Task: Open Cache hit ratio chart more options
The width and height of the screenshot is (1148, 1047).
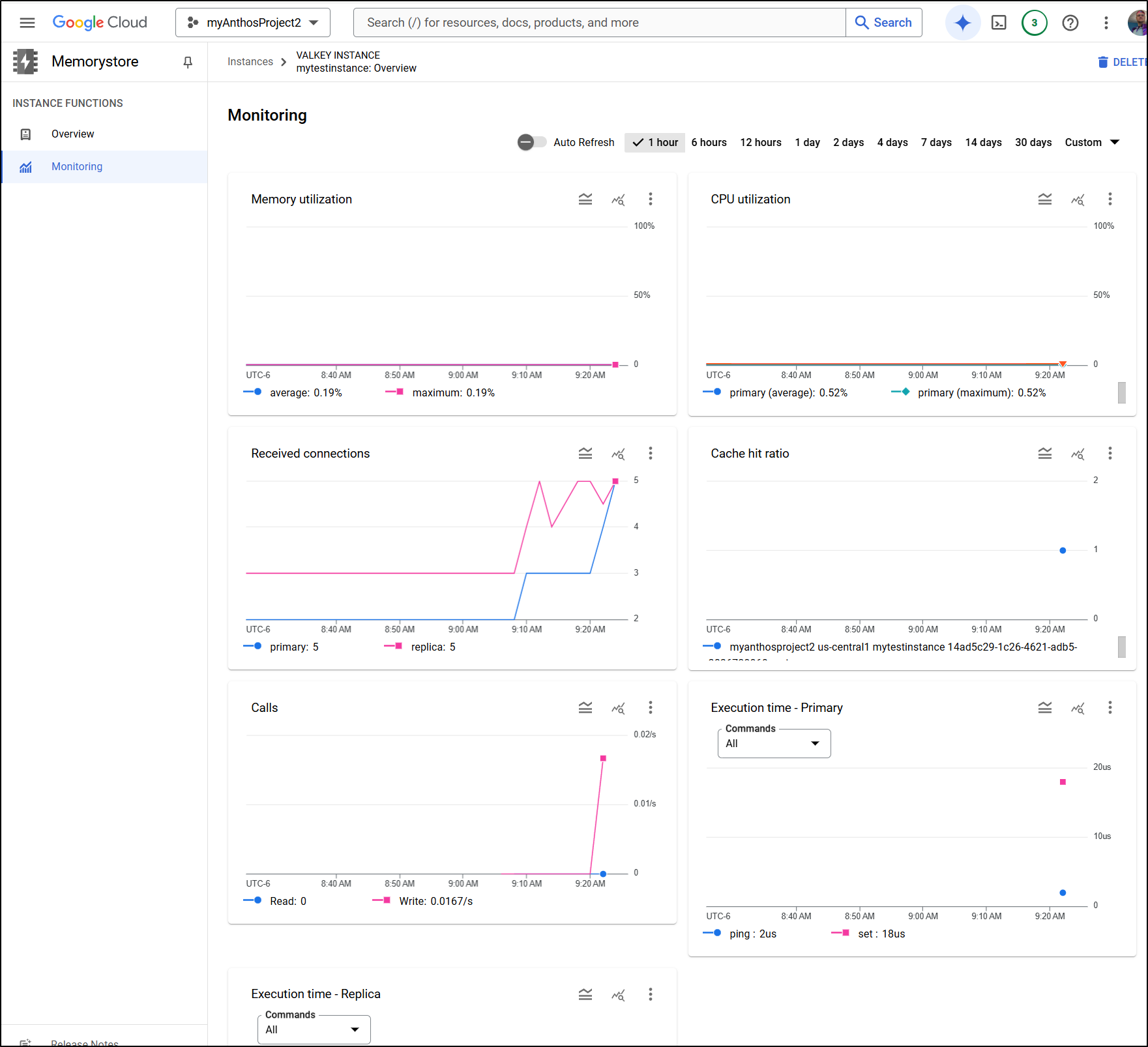Action: (x=1110, y=454)
